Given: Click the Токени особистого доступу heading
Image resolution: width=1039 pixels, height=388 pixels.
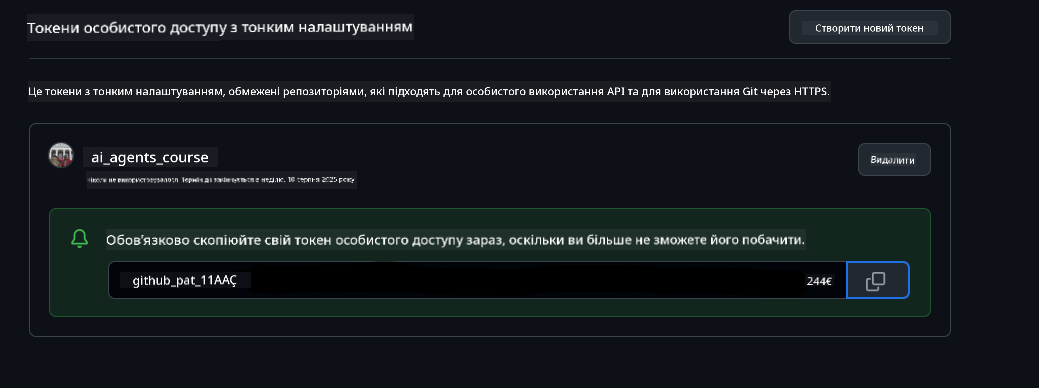Looking at the screenshot, I should tap(220, 27).
